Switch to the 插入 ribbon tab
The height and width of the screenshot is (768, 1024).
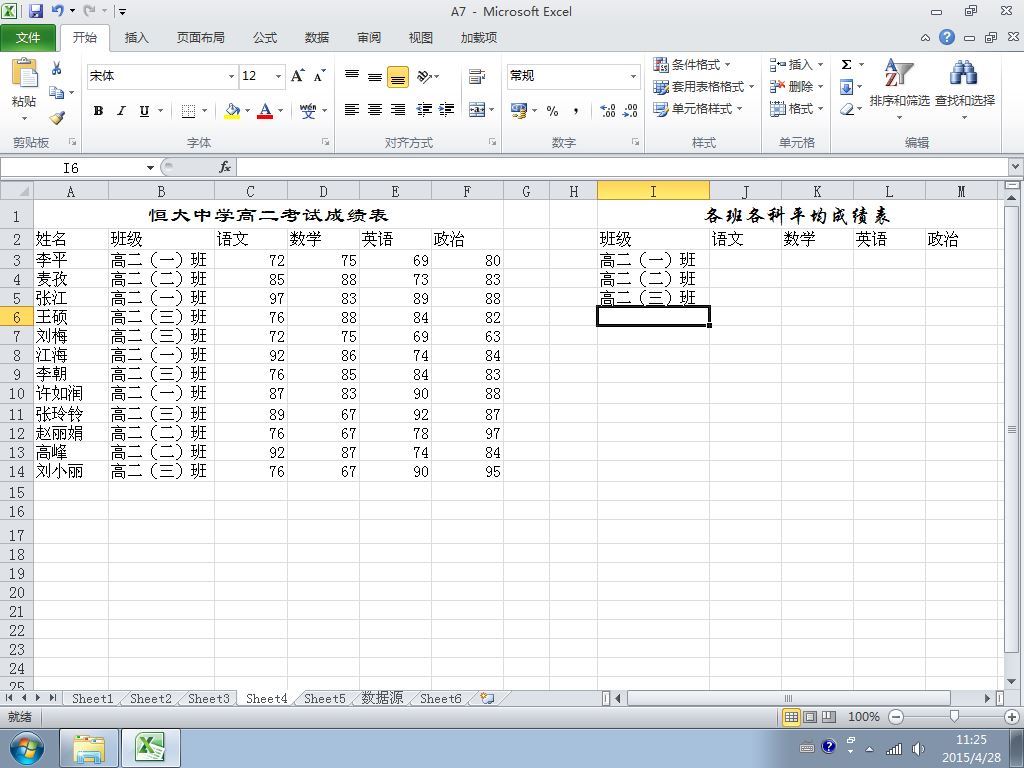tap(136, 38)
